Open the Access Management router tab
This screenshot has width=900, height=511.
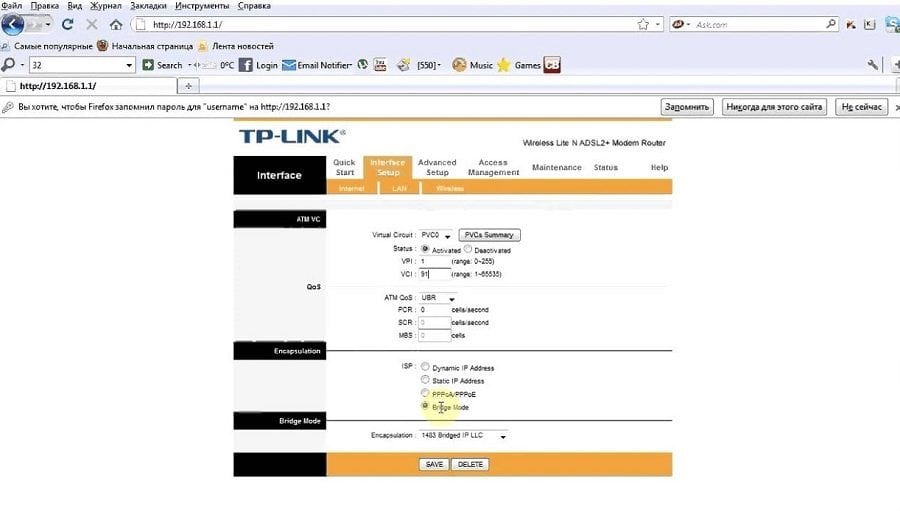493,167
